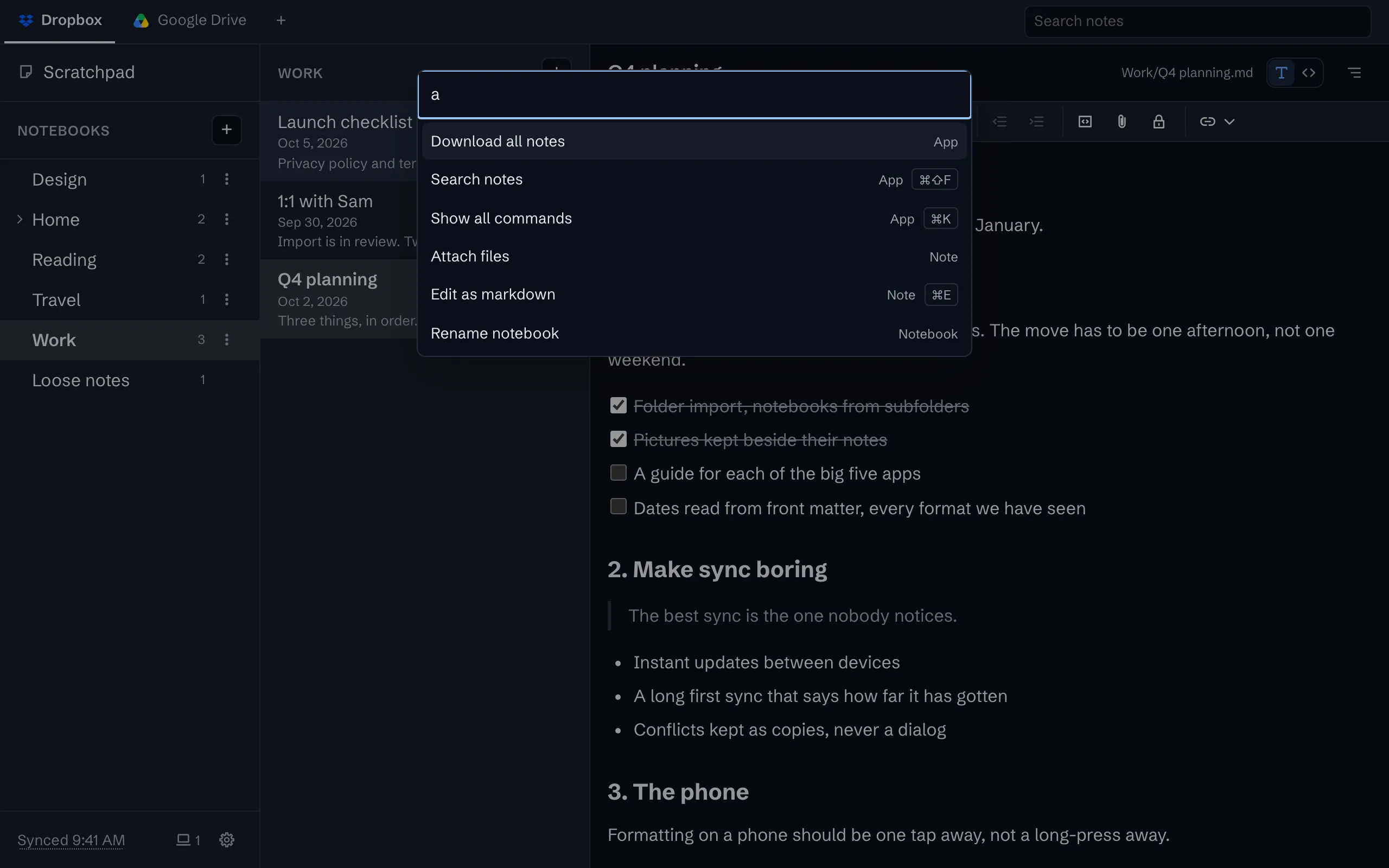Viewport: 1389px width, 868px height.
Task: Switch to the Dropbox tab
Action: tap(60, 21)
